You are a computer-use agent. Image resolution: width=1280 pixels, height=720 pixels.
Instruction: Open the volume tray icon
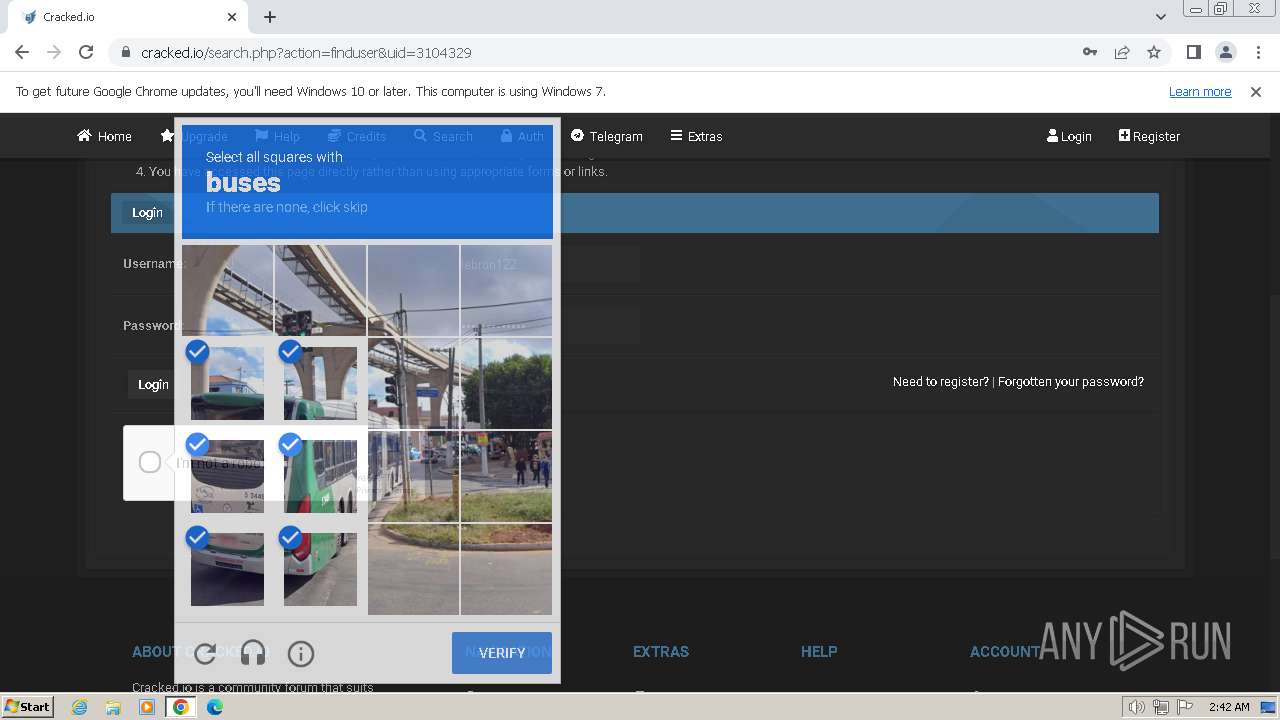coord(1136,707)
